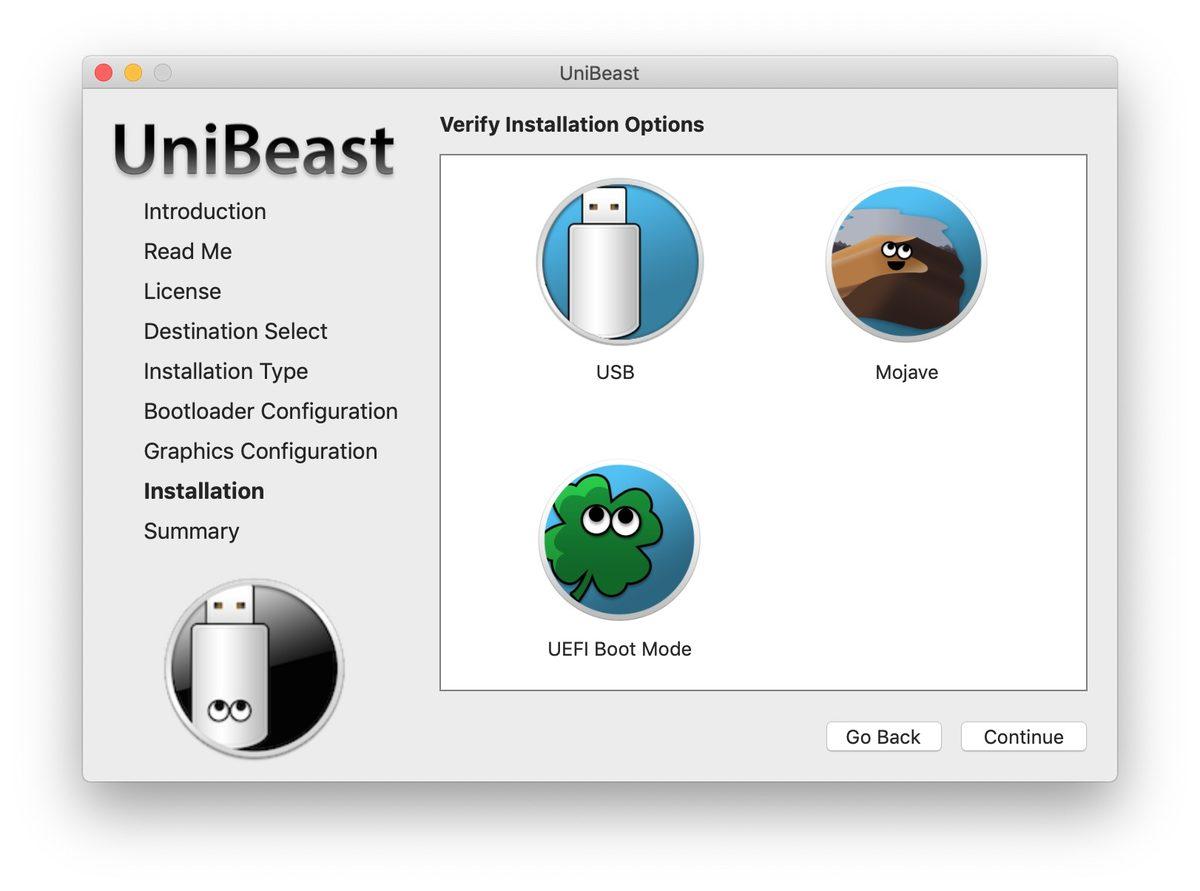
Task: Select the Summary step in sidebar
Action: point(191,532)
